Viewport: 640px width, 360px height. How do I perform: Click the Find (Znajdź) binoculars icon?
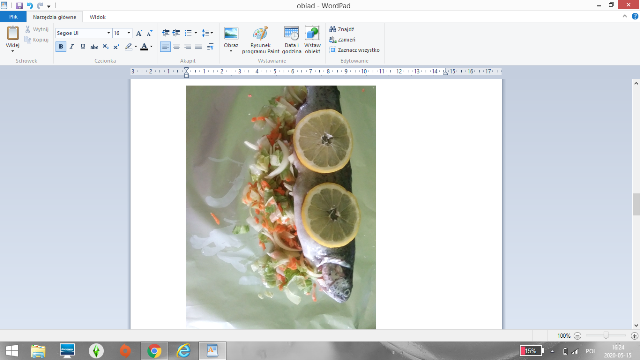333,29
